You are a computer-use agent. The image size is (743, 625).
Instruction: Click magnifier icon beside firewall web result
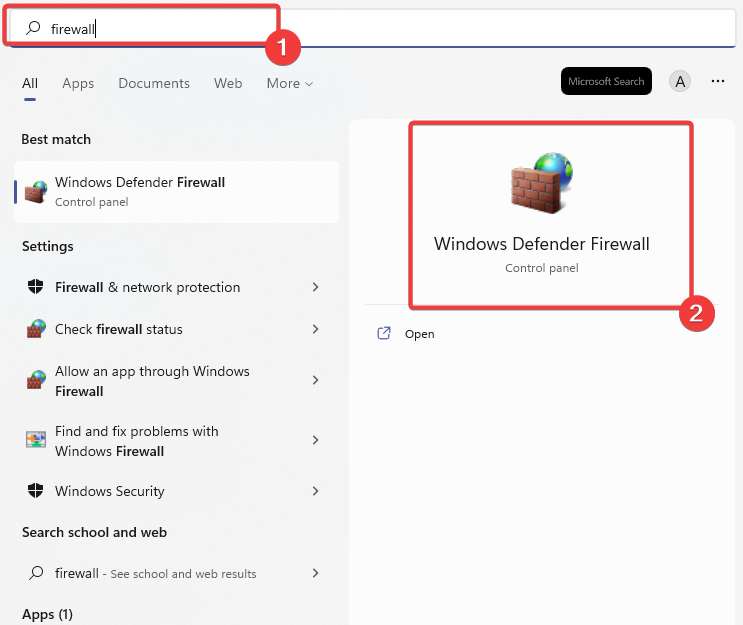pos(36,573)
